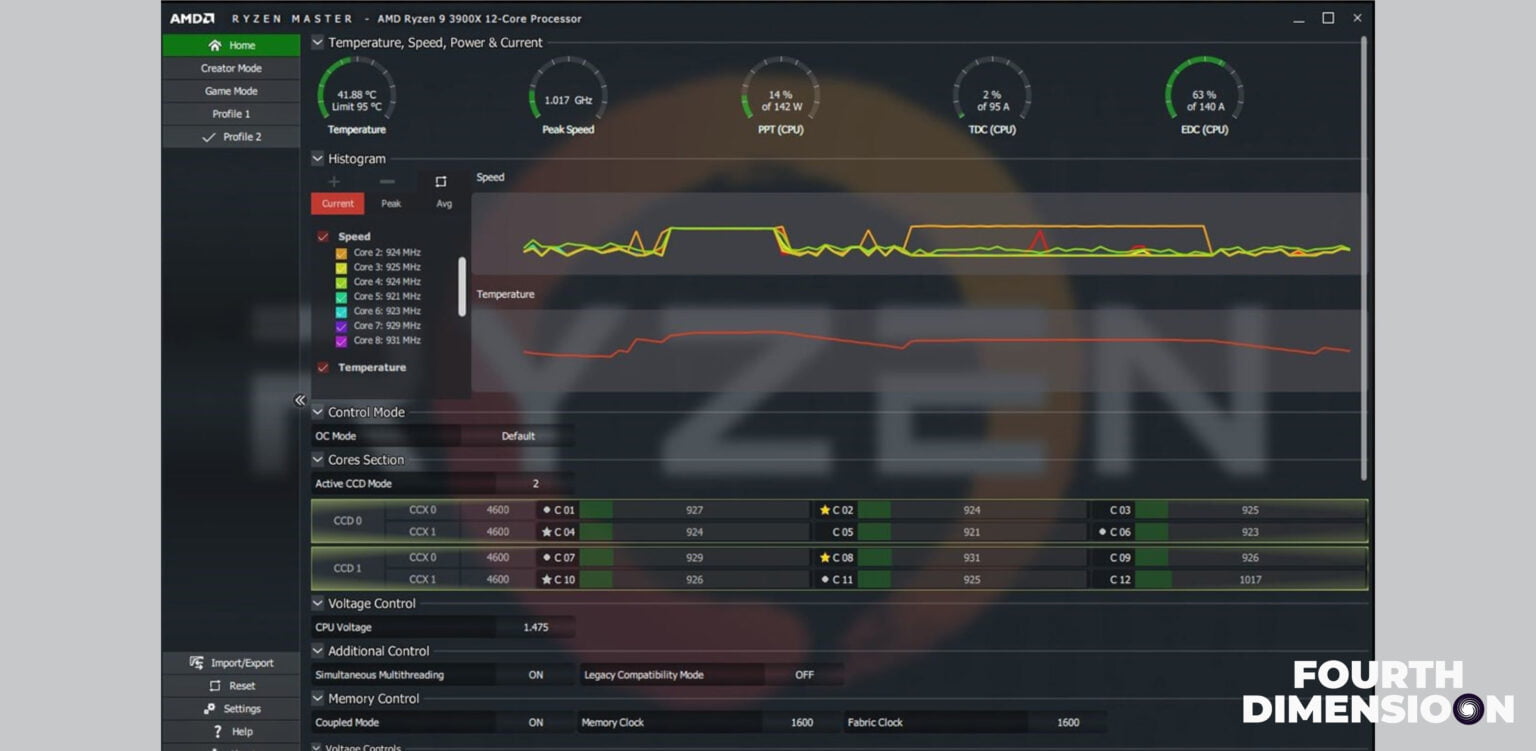Collapse the Histogram section
Image resolution: width=1536 pixels, height=751 pixels.
point(317,158)
